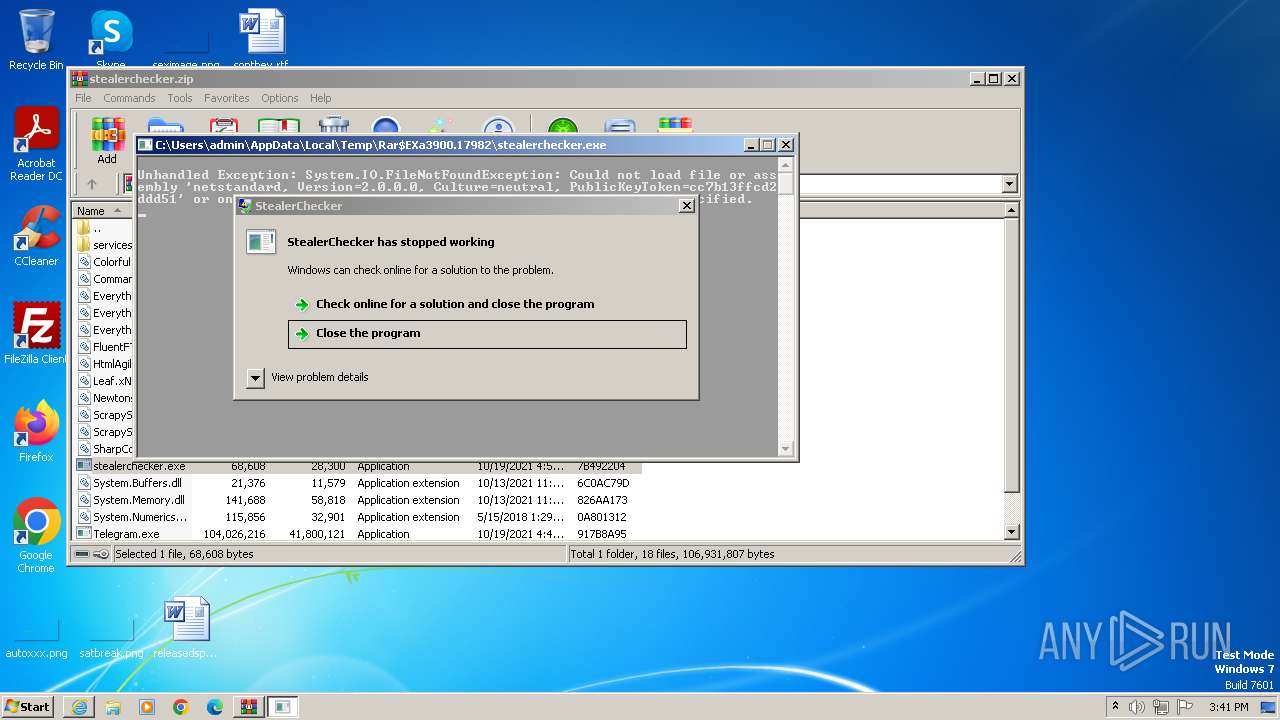Choose Close the program option
The width and height of the screenshot is (1280, 720).
487,334
